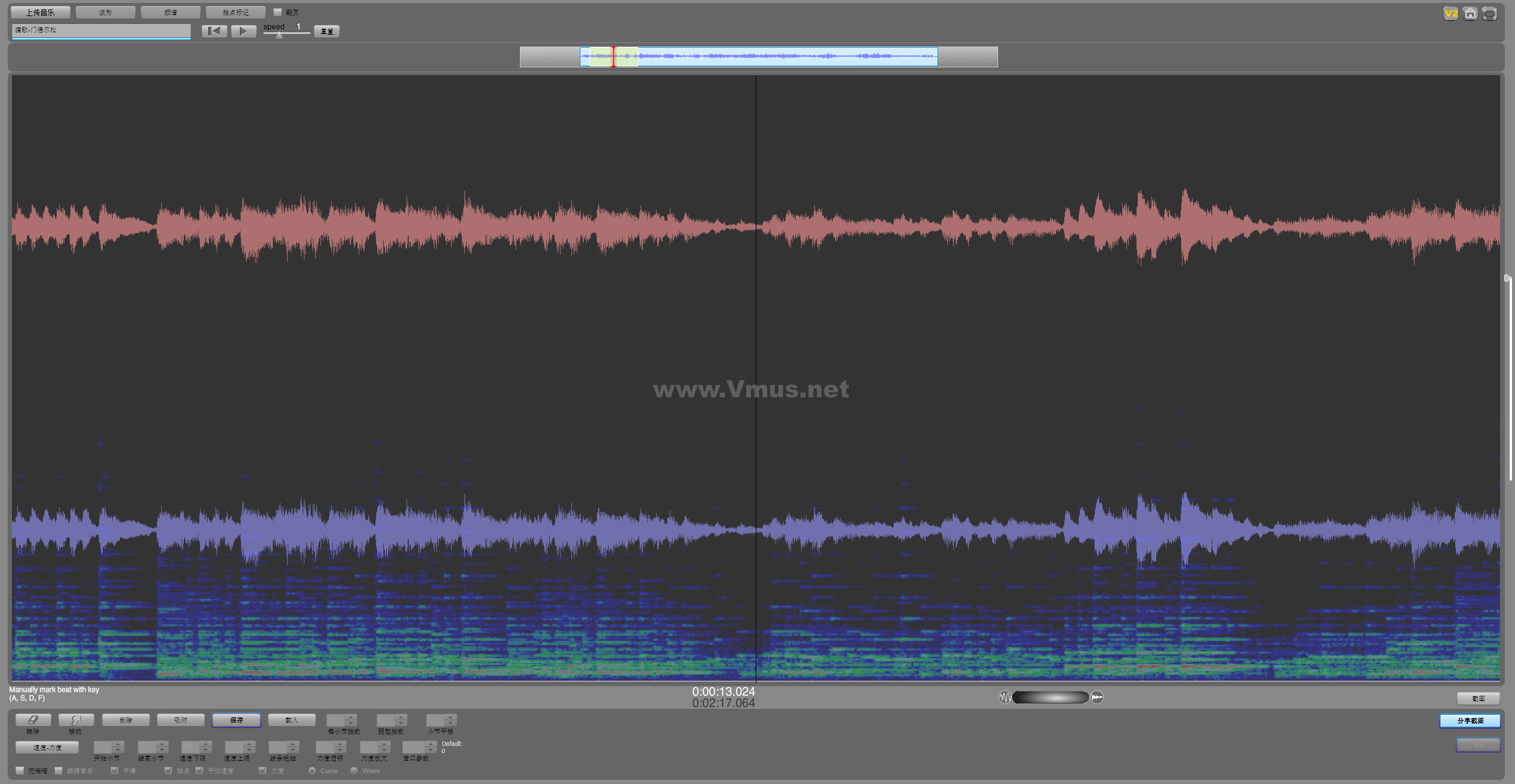Click the yellow V2 version icon
The height and width of the screenshot is (784, 1515).
pyautogui.click(x=1451, y=13)
